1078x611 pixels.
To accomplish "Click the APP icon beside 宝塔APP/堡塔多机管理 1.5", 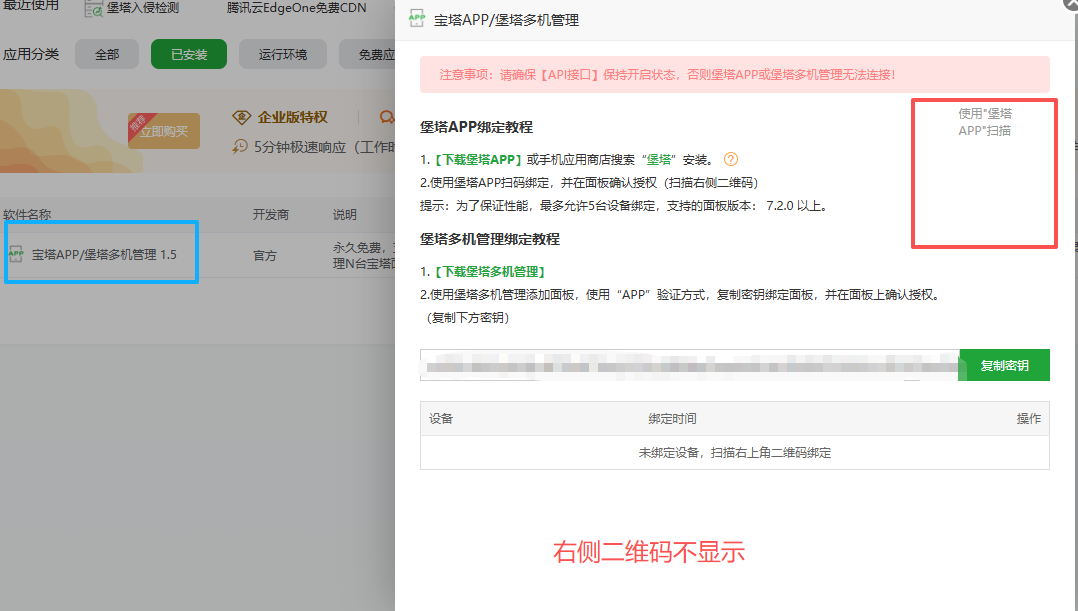I will 16,254.
